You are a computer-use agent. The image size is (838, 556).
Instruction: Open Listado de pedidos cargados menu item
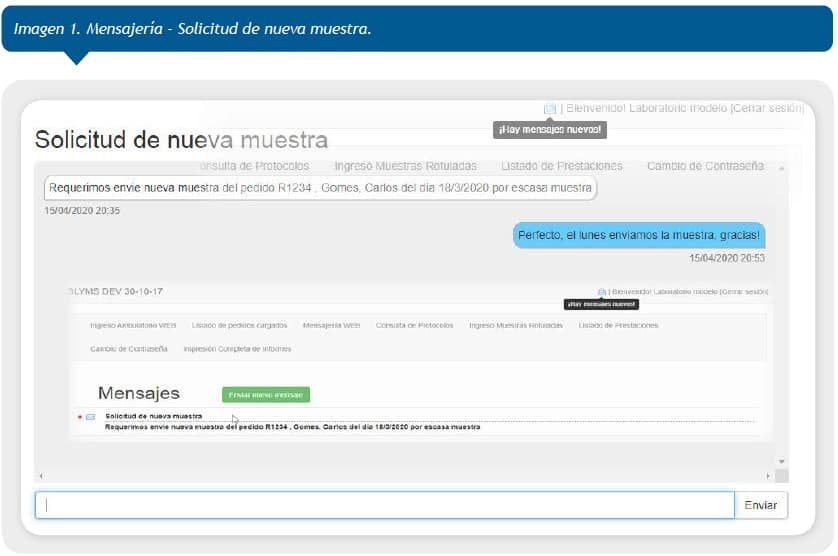[x=239, y=325]
